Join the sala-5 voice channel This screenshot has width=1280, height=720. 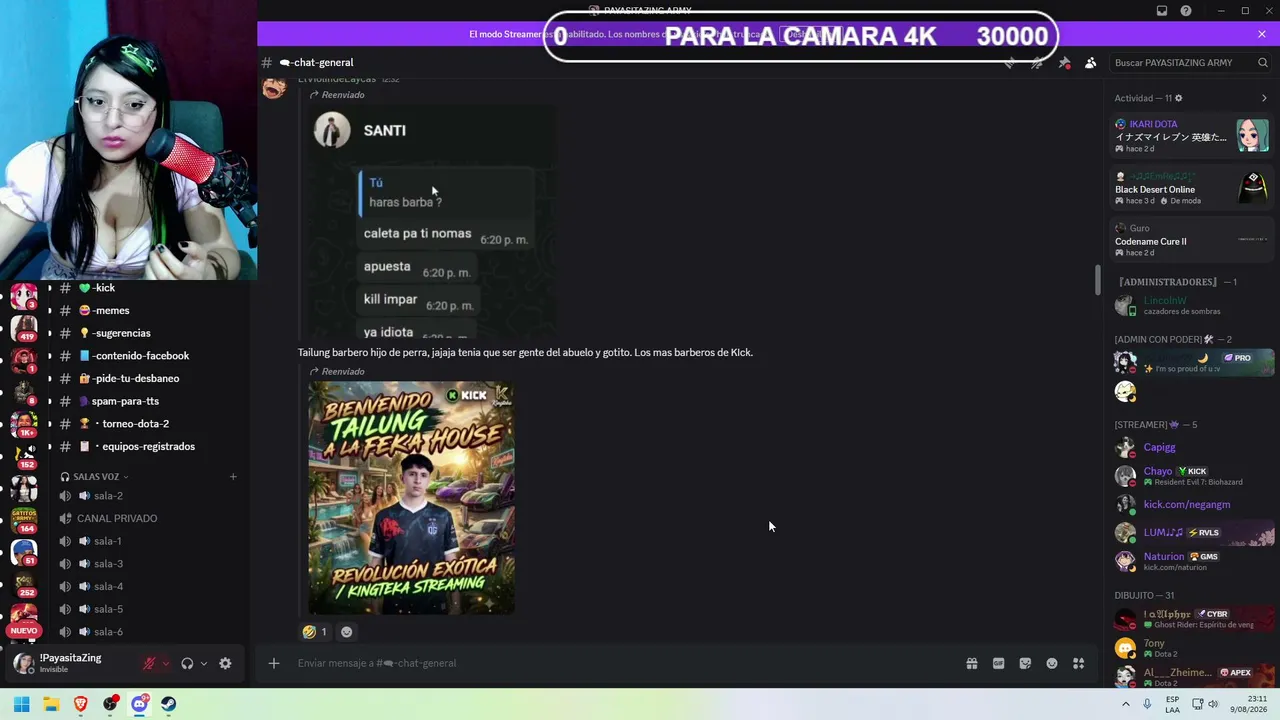point(147,609)
